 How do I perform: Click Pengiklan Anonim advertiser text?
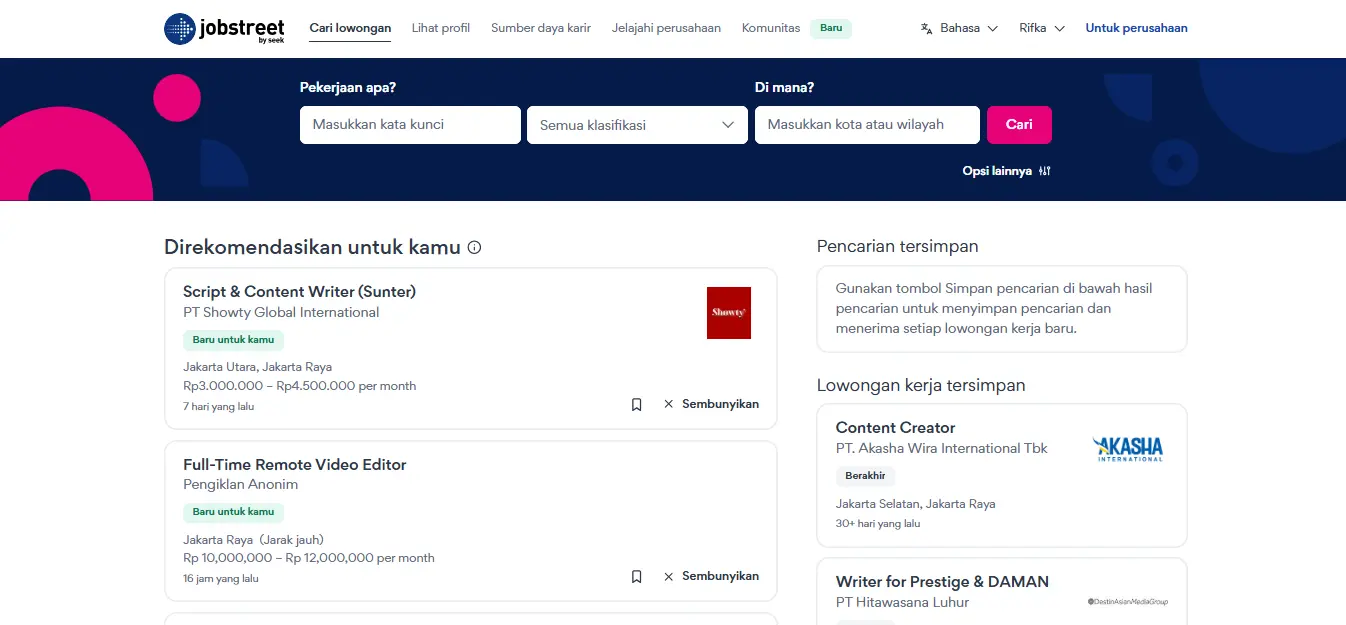click(240, 484)
